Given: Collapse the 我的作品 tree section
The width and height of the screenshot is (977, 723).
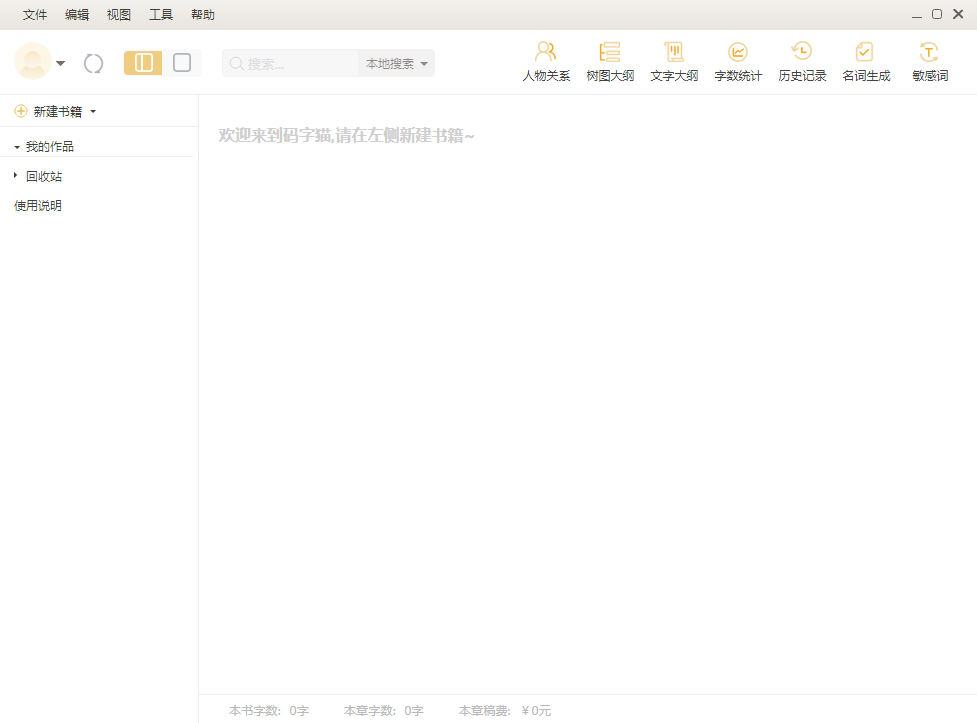Looking at the screenshot, I should (17, 147).
